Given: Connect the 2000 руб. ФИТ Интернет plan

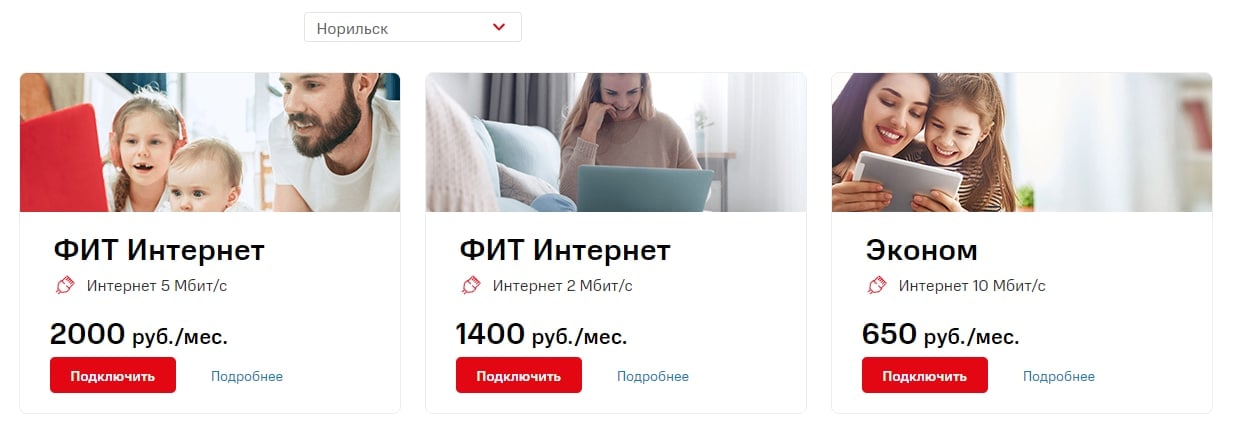Looking at the screenshot, I should click(x=113, y=375).
